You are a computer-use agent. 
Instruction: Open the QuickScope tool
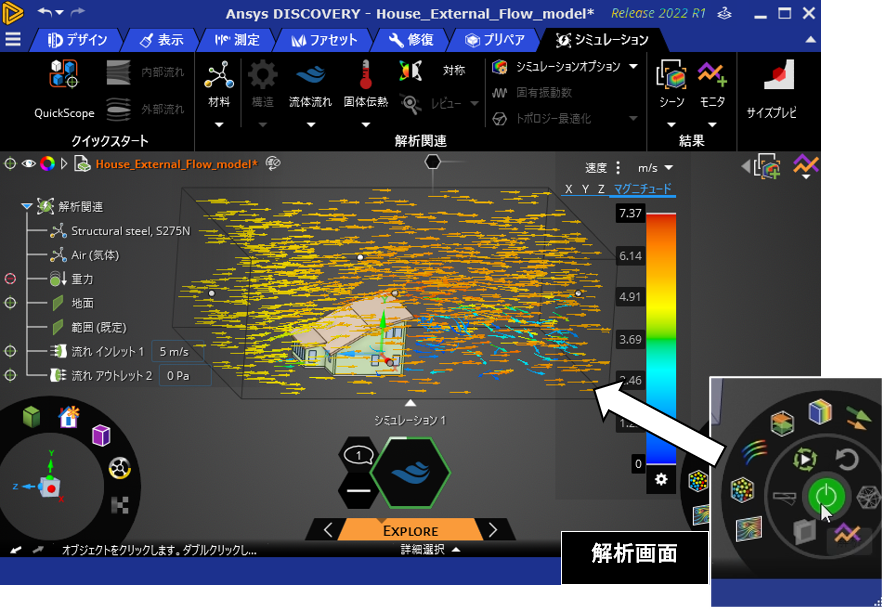pyautogui.click(x=64, y=89)
